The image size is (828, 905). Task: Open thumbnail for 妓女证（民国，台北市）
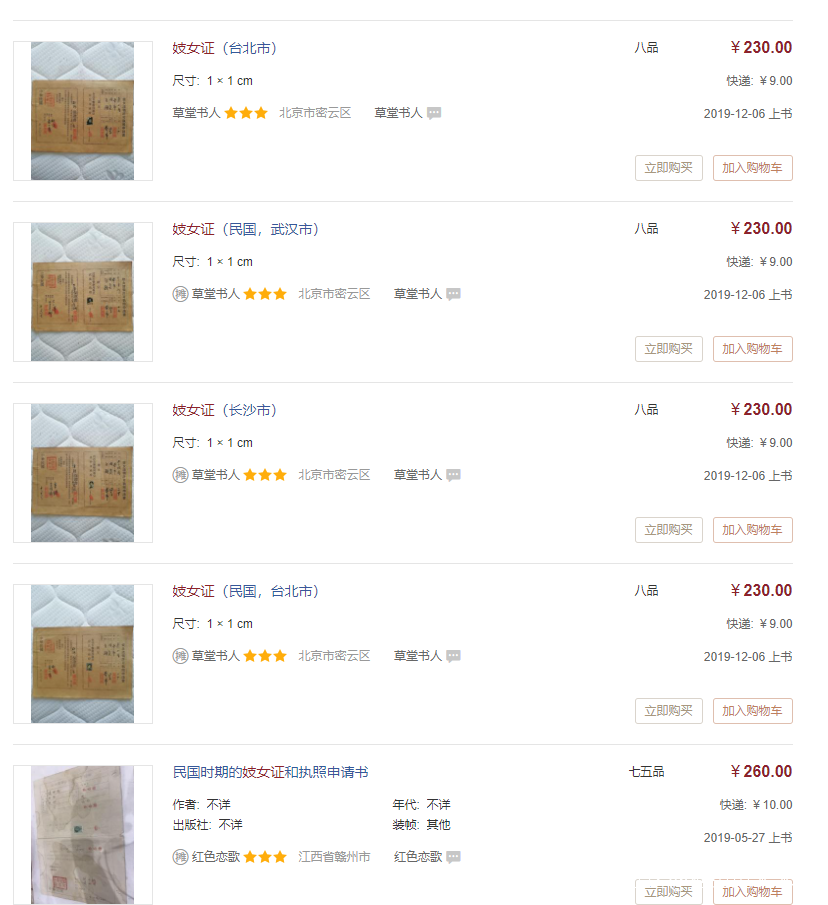click(x=82, y=654)
